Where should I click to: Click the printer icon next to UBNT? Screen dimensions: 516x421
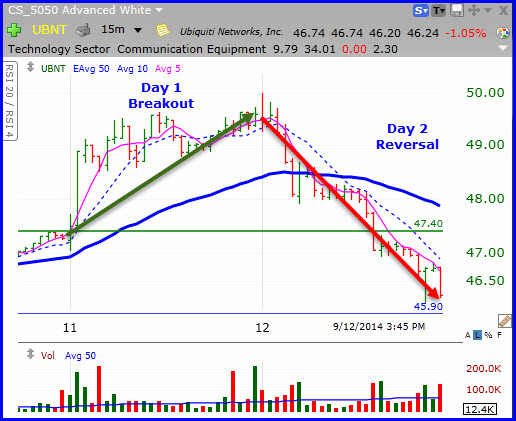pos(83,30)
